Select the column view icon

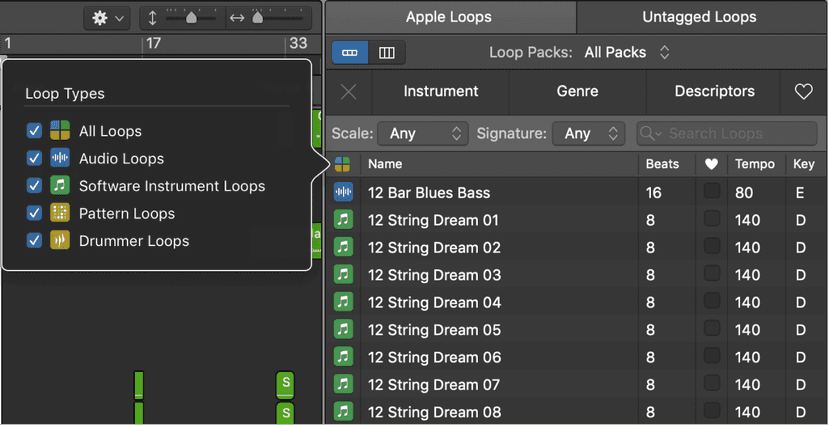click(387, 53)
